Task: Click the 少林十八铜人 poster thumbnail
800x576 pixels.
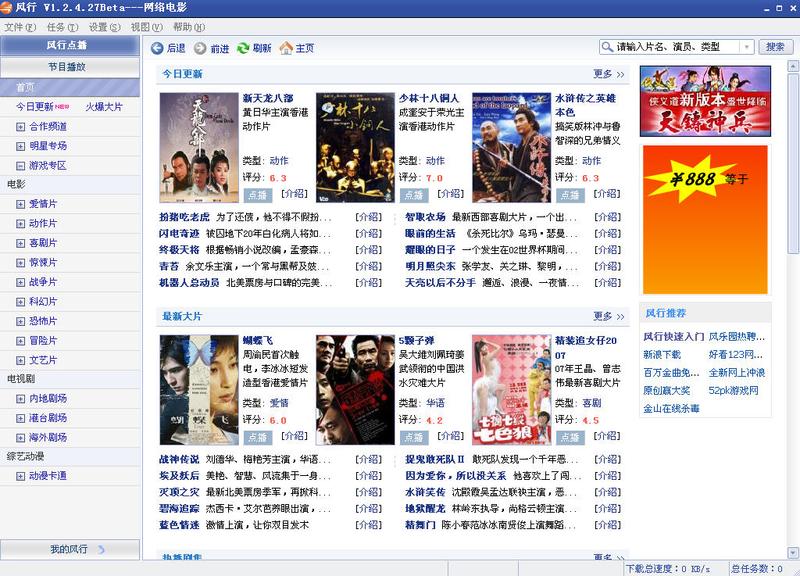Action: 355,147
